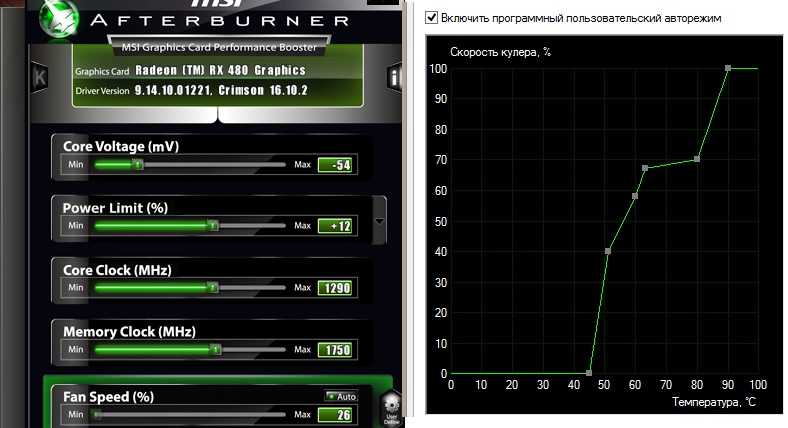Click the Power Limit slider handle
Image resolution: width=788 pixels, height=428 pixels.
click(x=213, y=226)
